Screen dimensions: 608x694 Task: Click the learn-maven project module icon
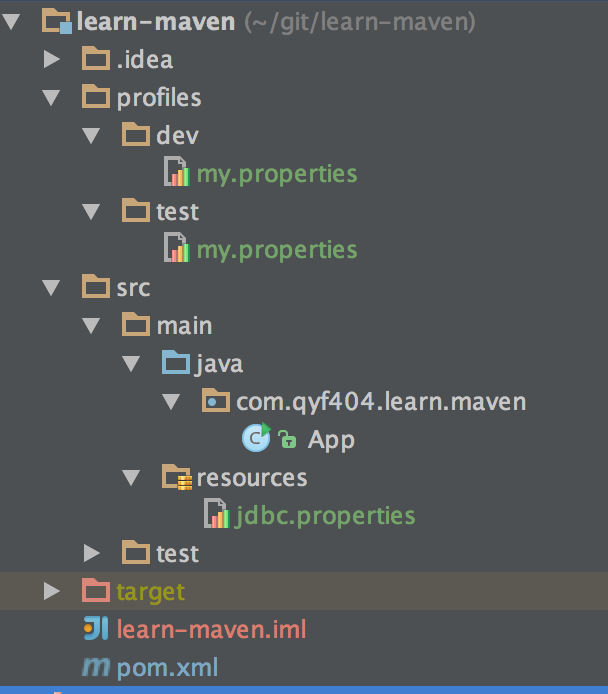57,21
